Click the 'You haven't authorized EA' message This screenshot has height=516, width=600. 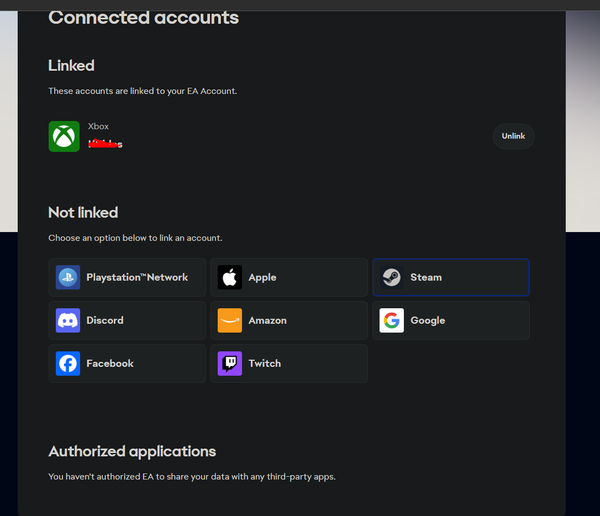[192, 477]
